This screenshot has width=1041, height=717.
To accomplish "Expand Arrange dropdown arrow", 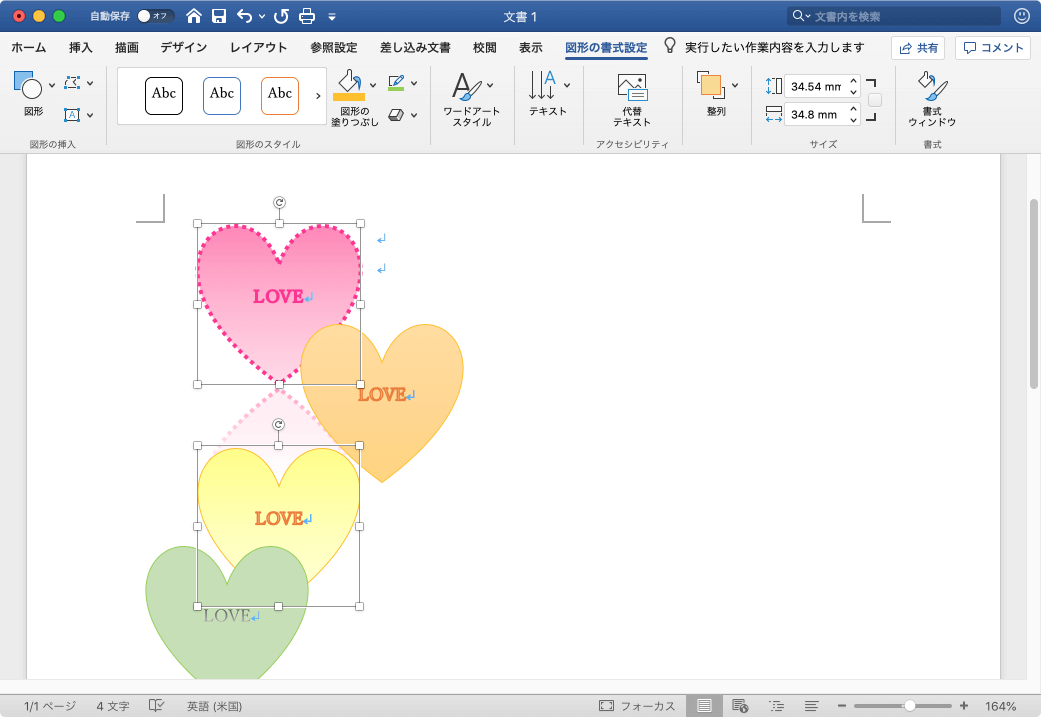I will pos(735,85).
